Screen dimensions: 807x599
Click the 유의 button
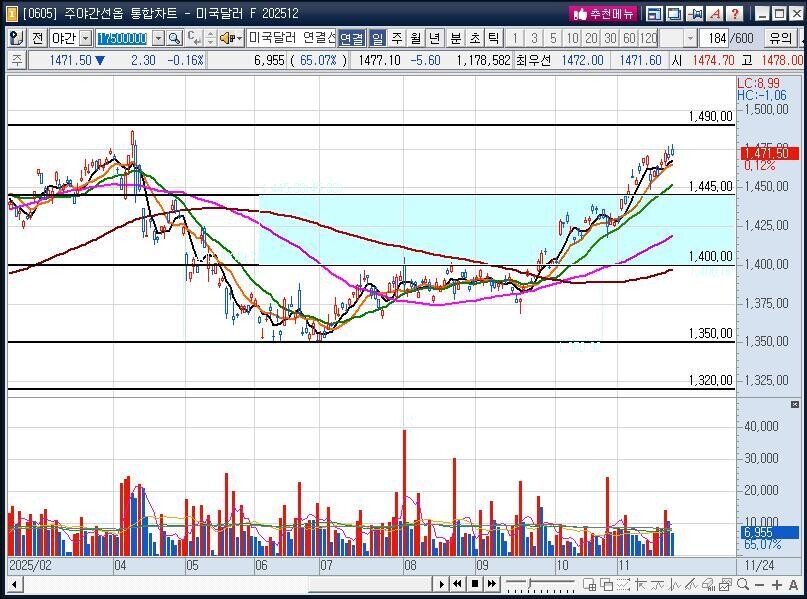780,38
